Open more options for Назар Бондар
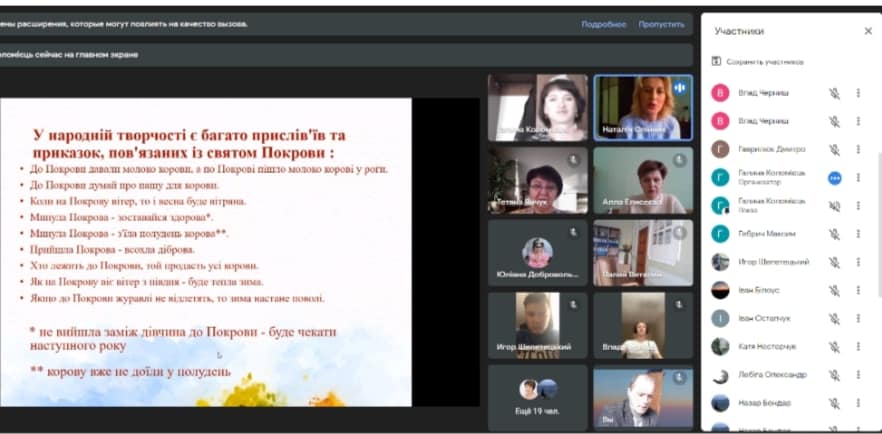The height and width of the screenshot is (434, 882). tap(858, 403)
